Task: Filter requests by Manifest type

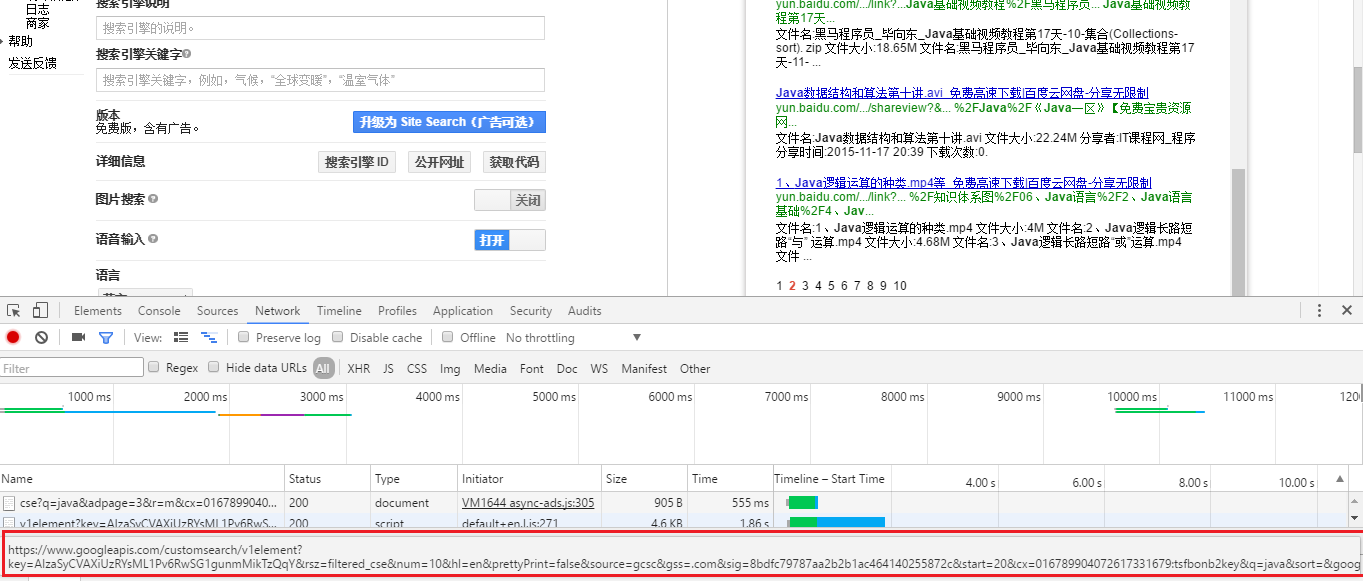Action: 644,368
